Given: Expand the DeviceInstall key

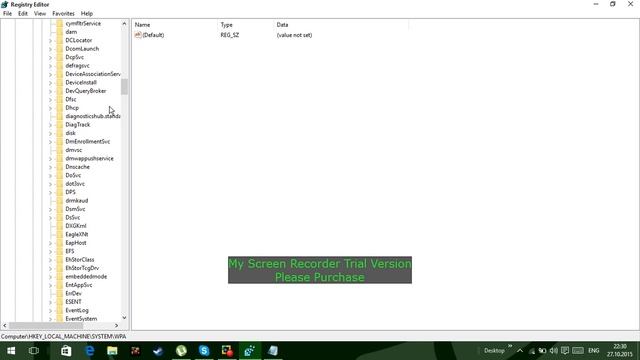Looking at the screenshot, I should (x=51, y=83).
